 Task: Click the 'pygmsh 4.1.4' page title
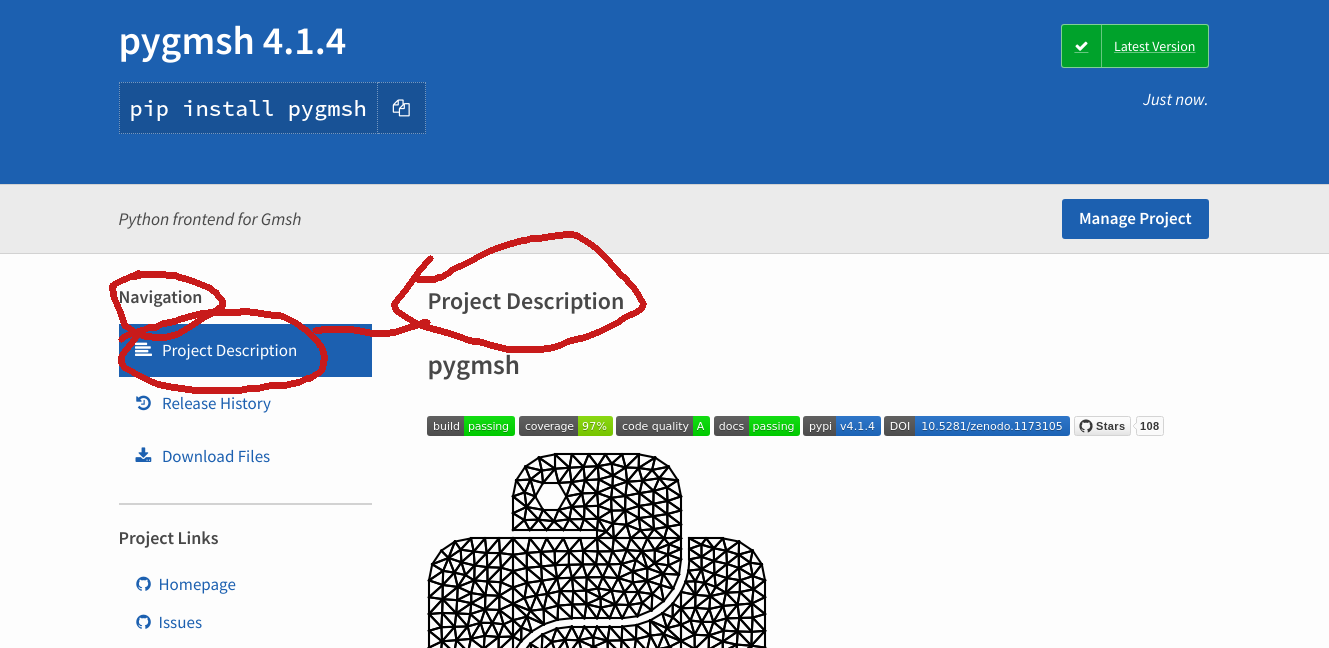[x=232, y=42]
